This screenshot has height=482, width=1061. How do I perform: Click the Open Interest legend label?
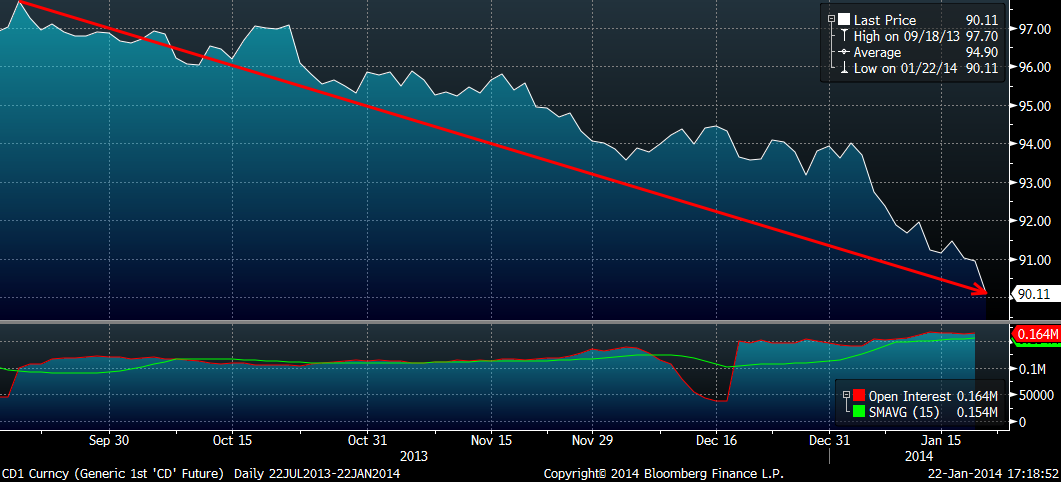[x=910, y=397]
